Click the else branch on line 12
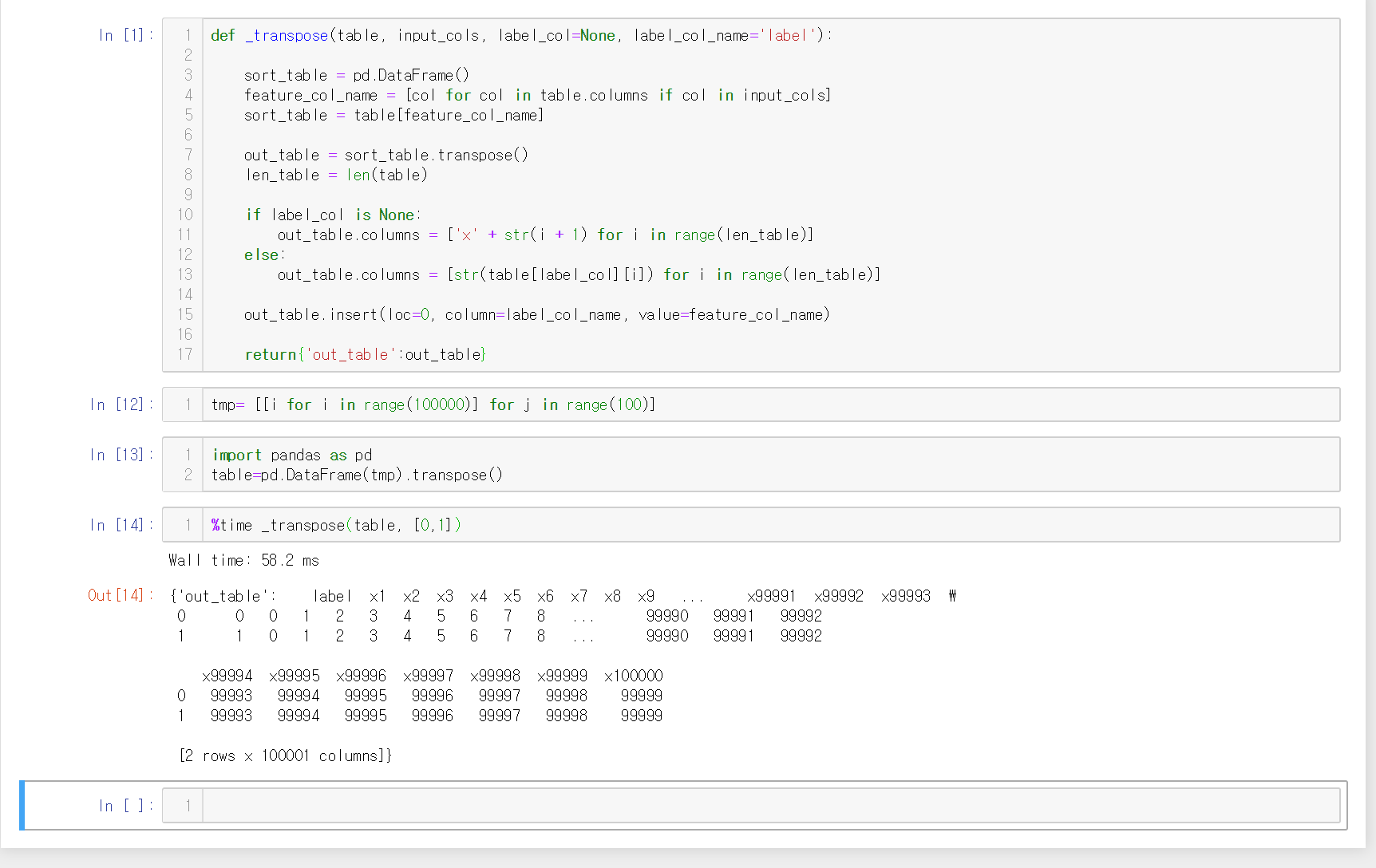This screenshot has height=868, width=1376. tap(263, 254)
